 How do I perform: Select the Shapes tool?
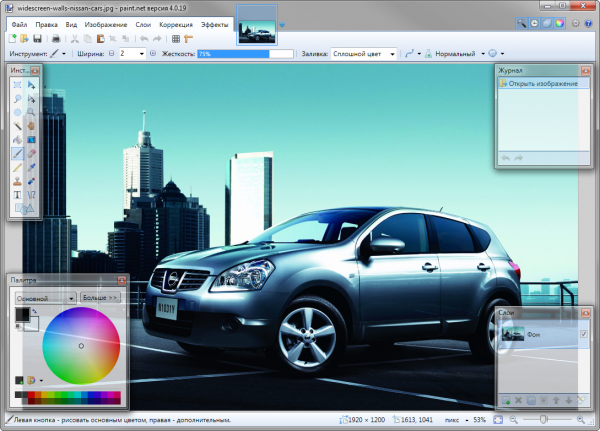(x=24, y=209)
